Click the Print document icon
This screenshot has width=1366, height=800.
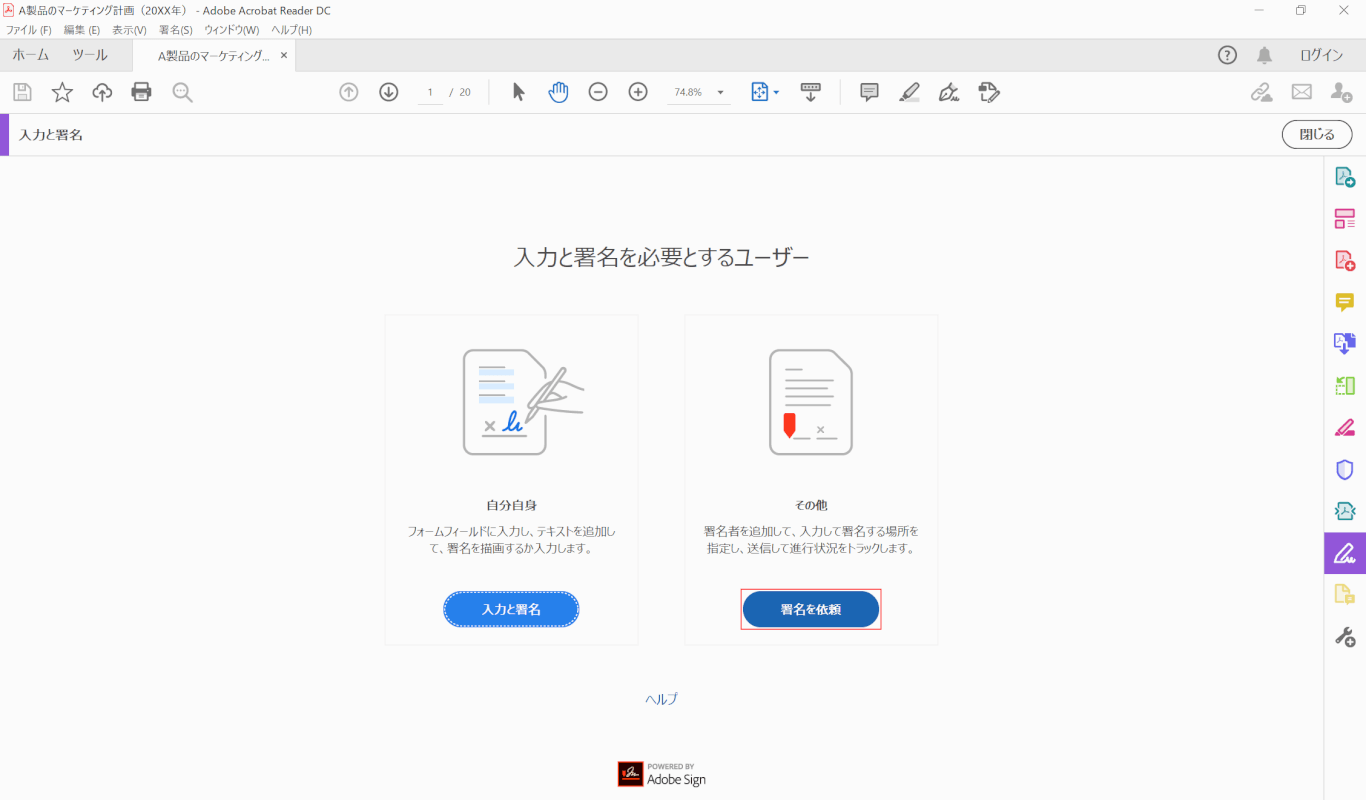pos(140,91)
